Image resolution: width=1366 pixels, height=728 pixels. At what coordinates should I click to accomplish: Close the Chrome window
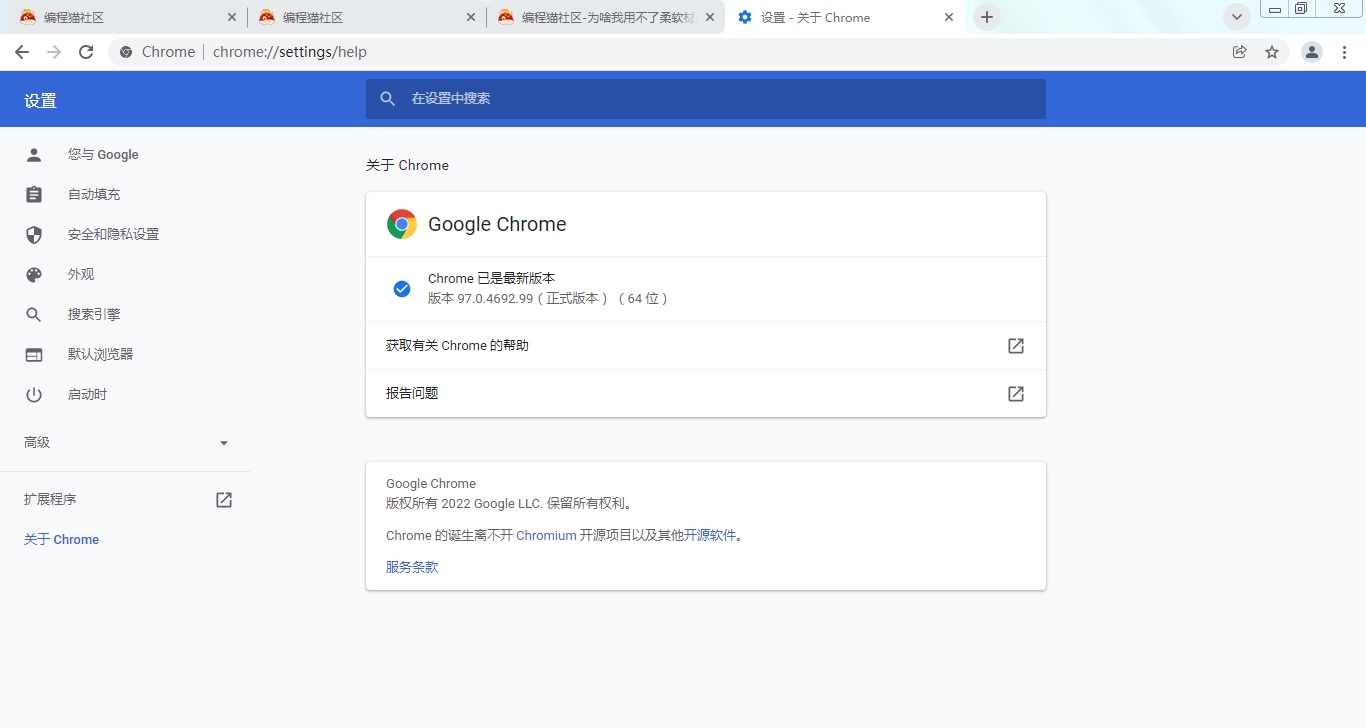pos(1339,9)
